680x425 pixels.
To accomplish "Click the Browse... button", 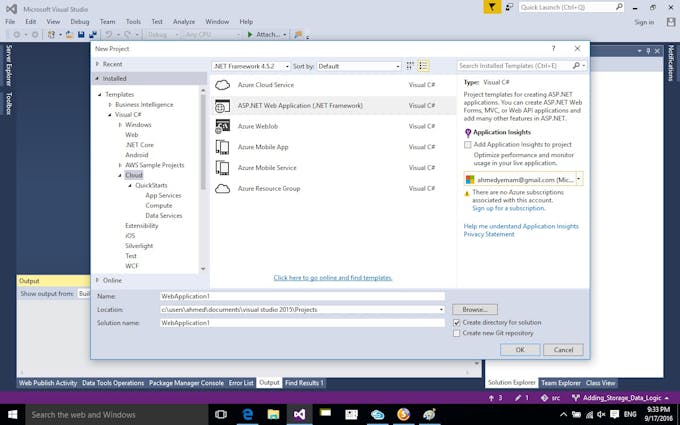I will (x=475, y=310).
